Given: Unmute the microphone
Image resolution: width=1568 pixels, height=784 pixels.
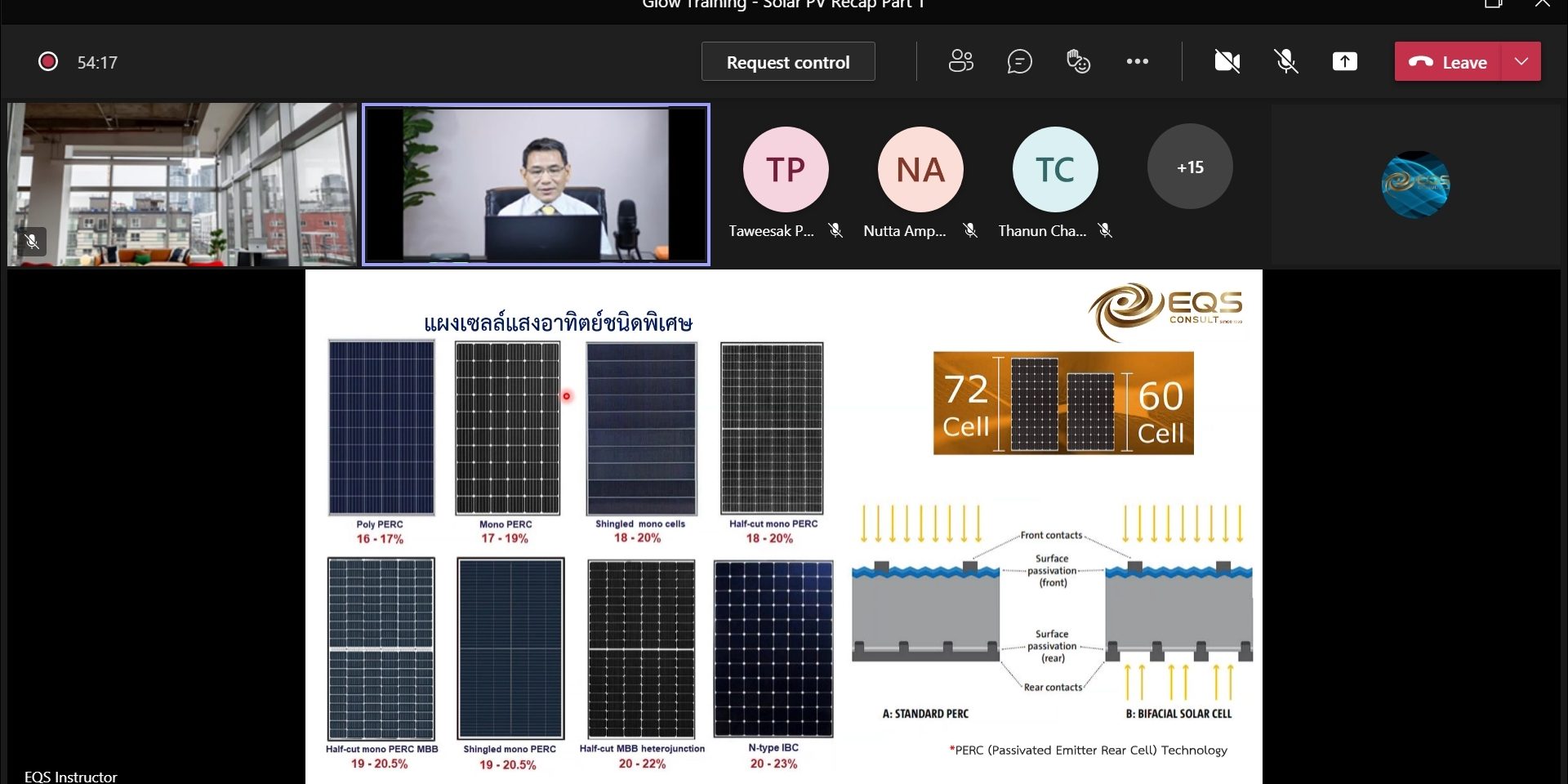Looking at the screenshot, I should coord(1285,61).
